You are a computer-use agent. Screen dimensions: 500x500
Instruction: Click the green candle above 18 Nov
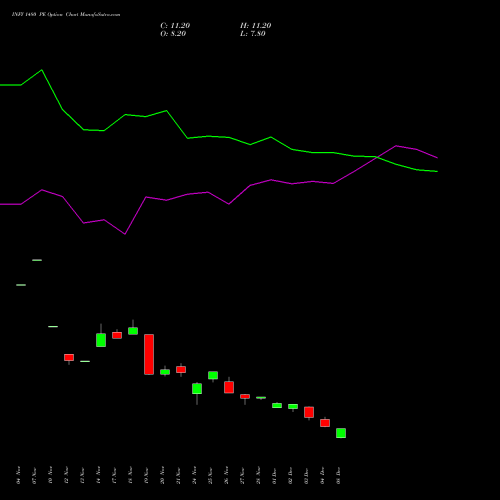(133, 331)
